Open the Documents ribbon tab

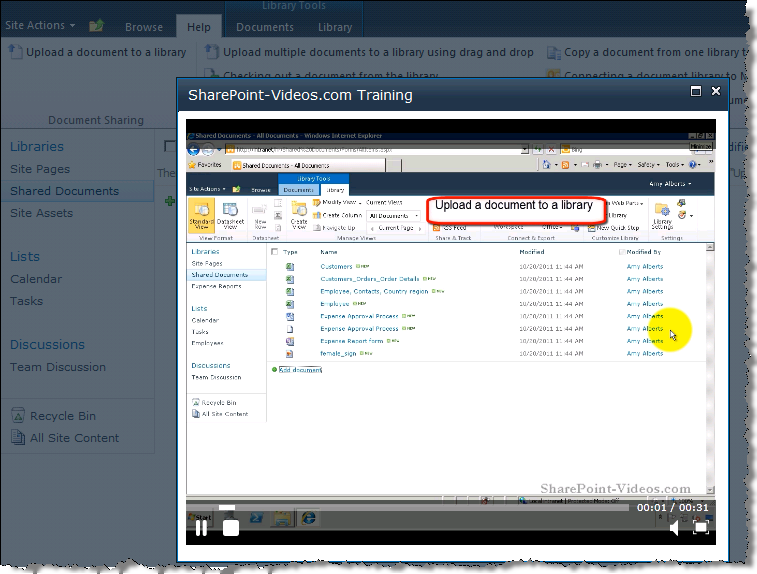(x=265, y=27)
